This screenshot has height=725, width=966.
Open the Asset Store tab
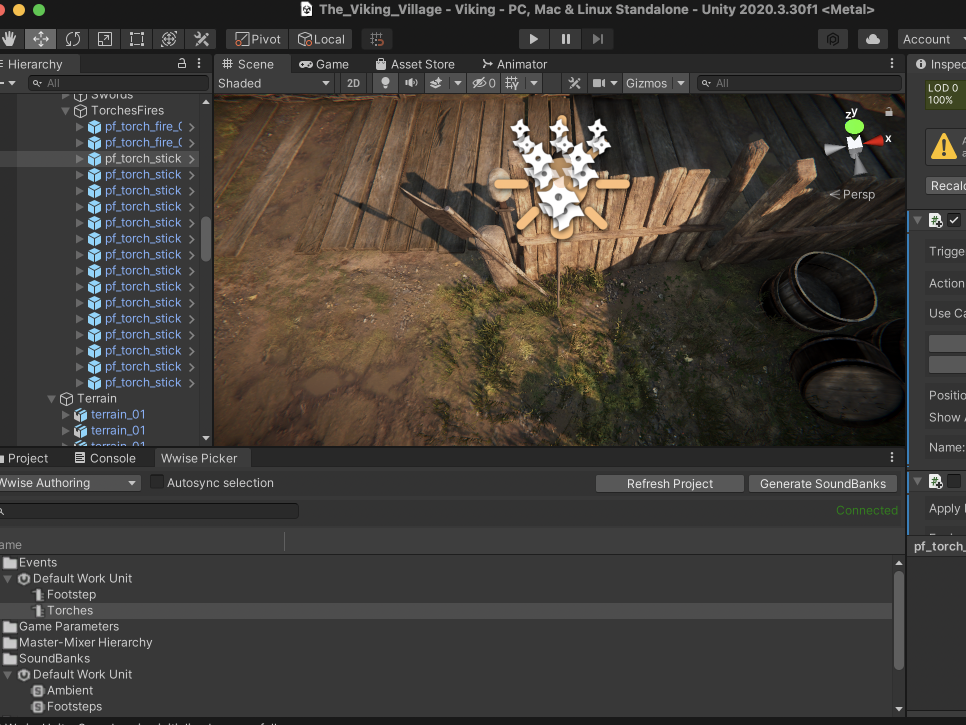point(415,64)
